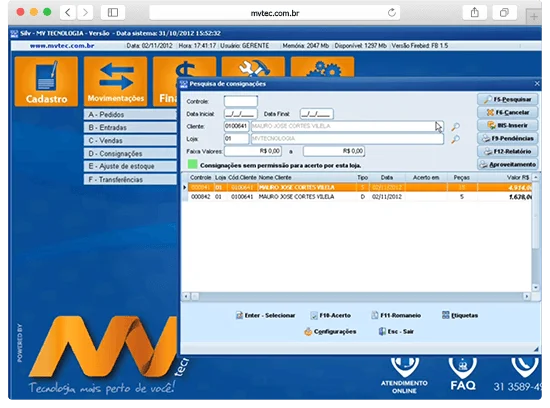Focus the Data Inicial date field

pyautogui.click(x=241, y=114)
